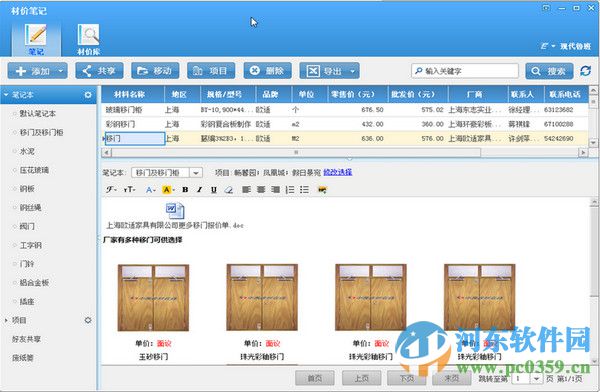
Task: Open the font family dropdown
Action: [x=111, y=189]
